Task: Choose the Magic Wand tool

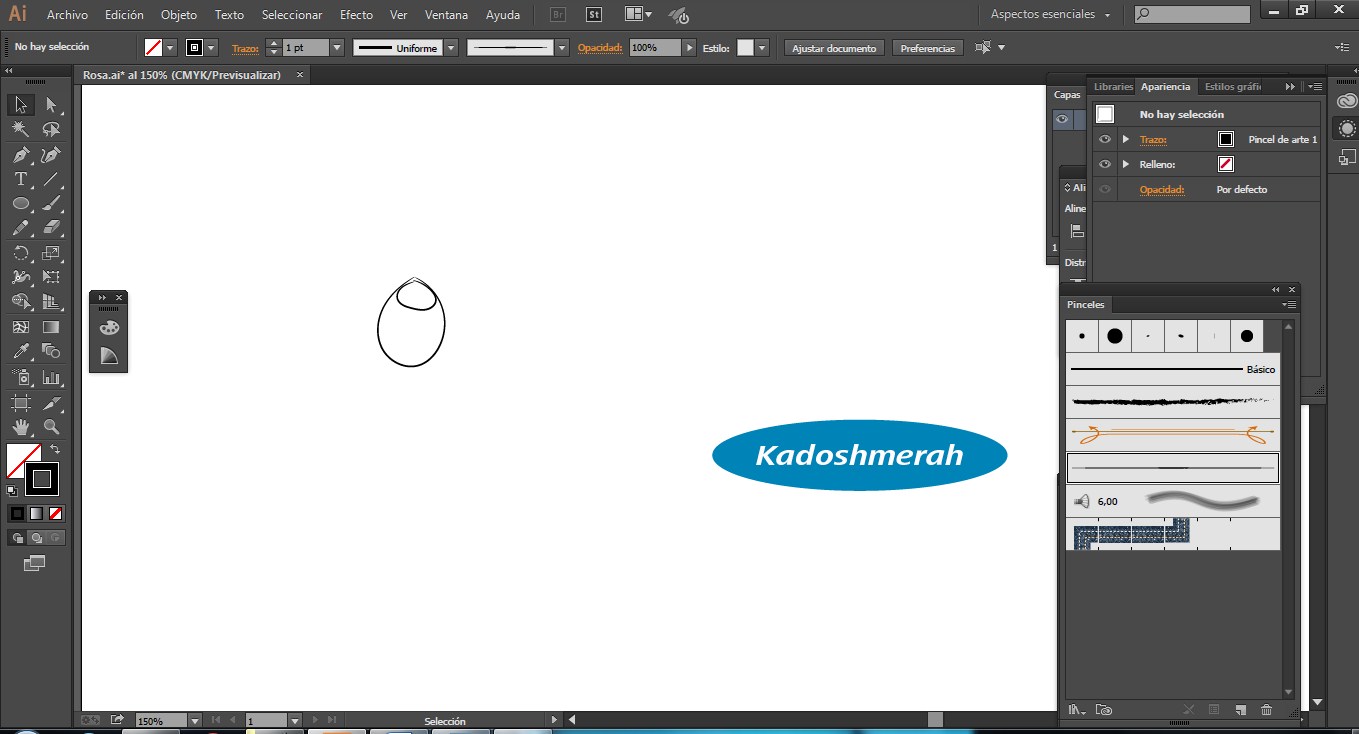Action: coord(20,129)
